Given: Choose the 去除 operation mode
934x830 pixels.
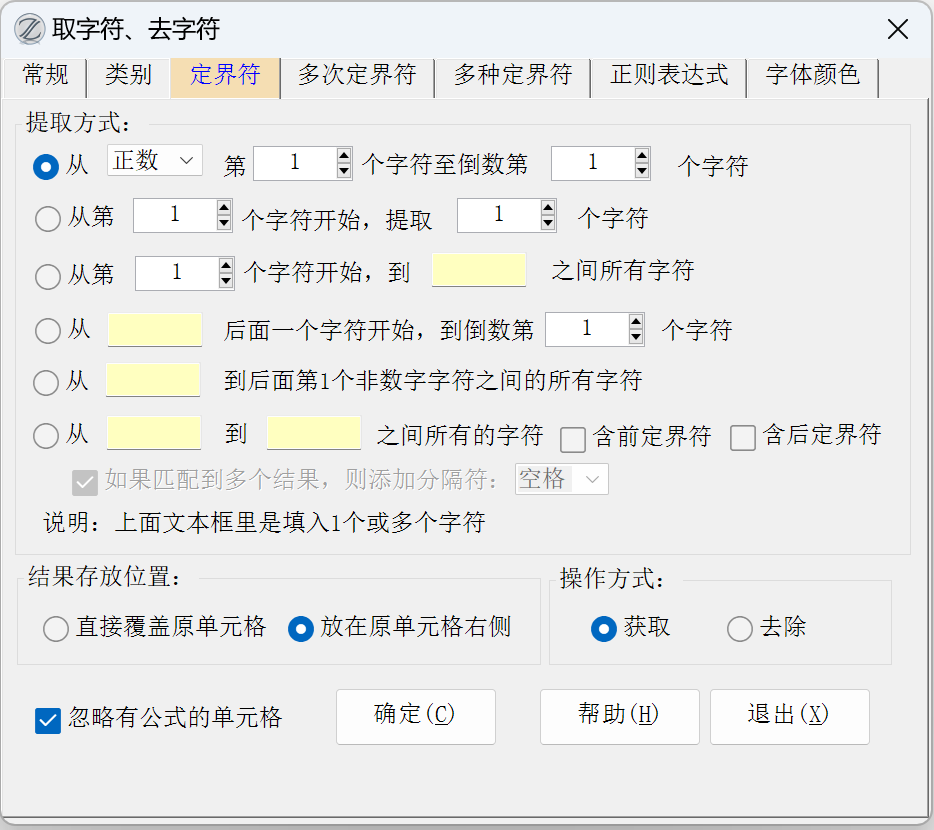Looking at the screenshot, I should point(740,629).
